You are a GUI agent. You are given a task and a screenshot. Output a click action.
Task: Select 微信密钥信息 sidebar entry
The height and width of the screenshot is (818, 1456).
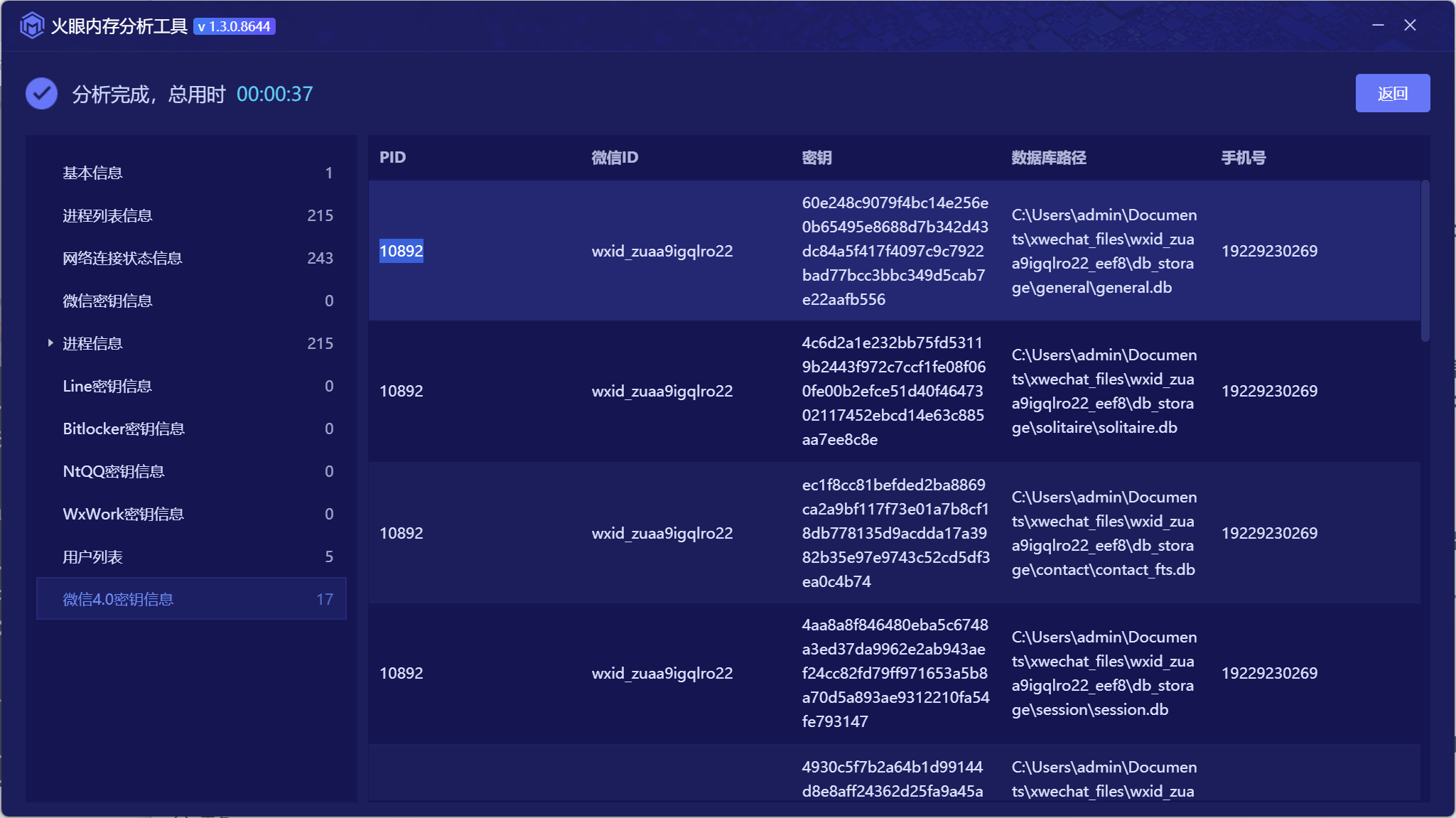[x=107, y=301]
